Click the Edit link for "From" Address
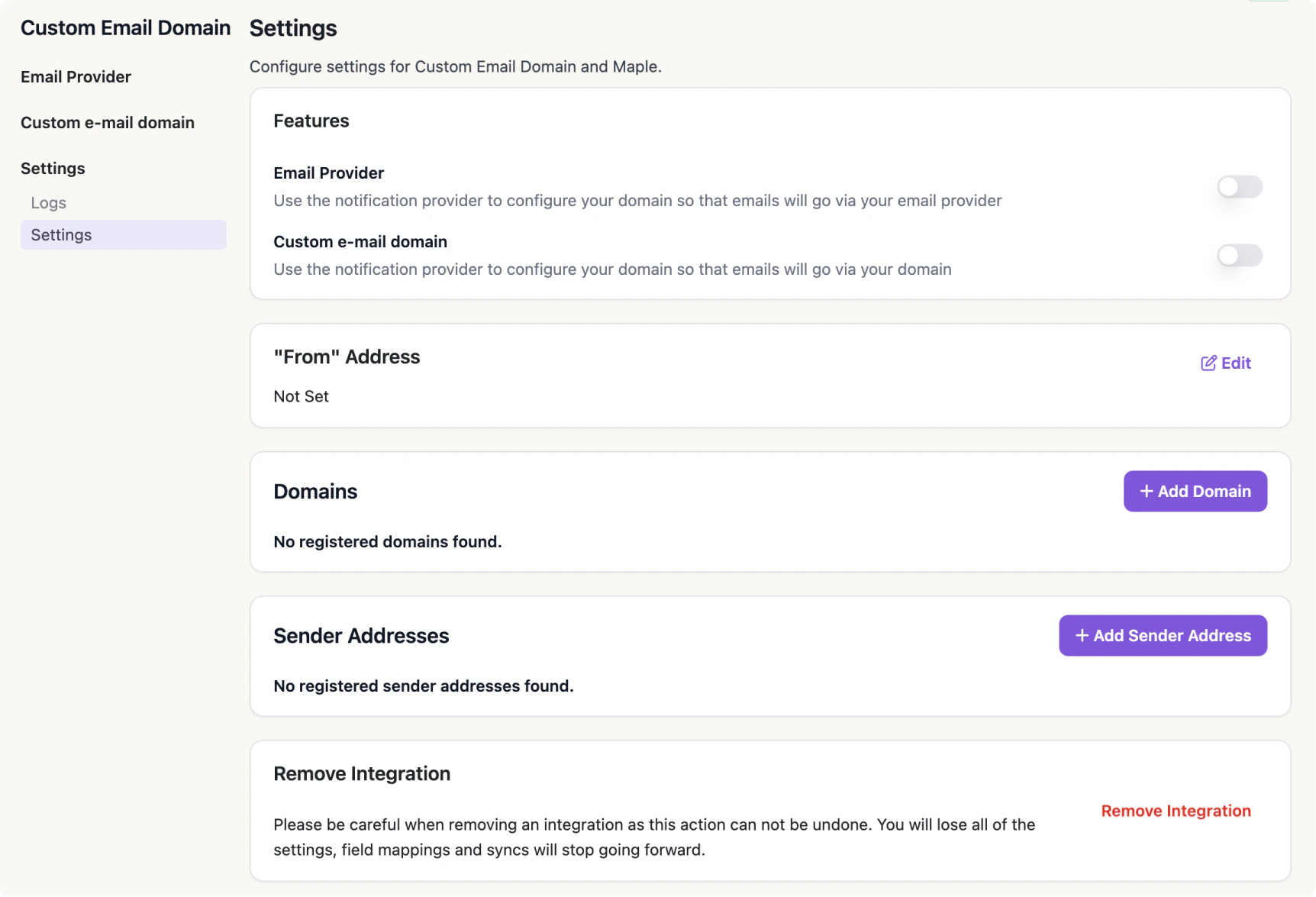Image resolution: width=1316 pixels, height=897 pixels. point(1235,363)
